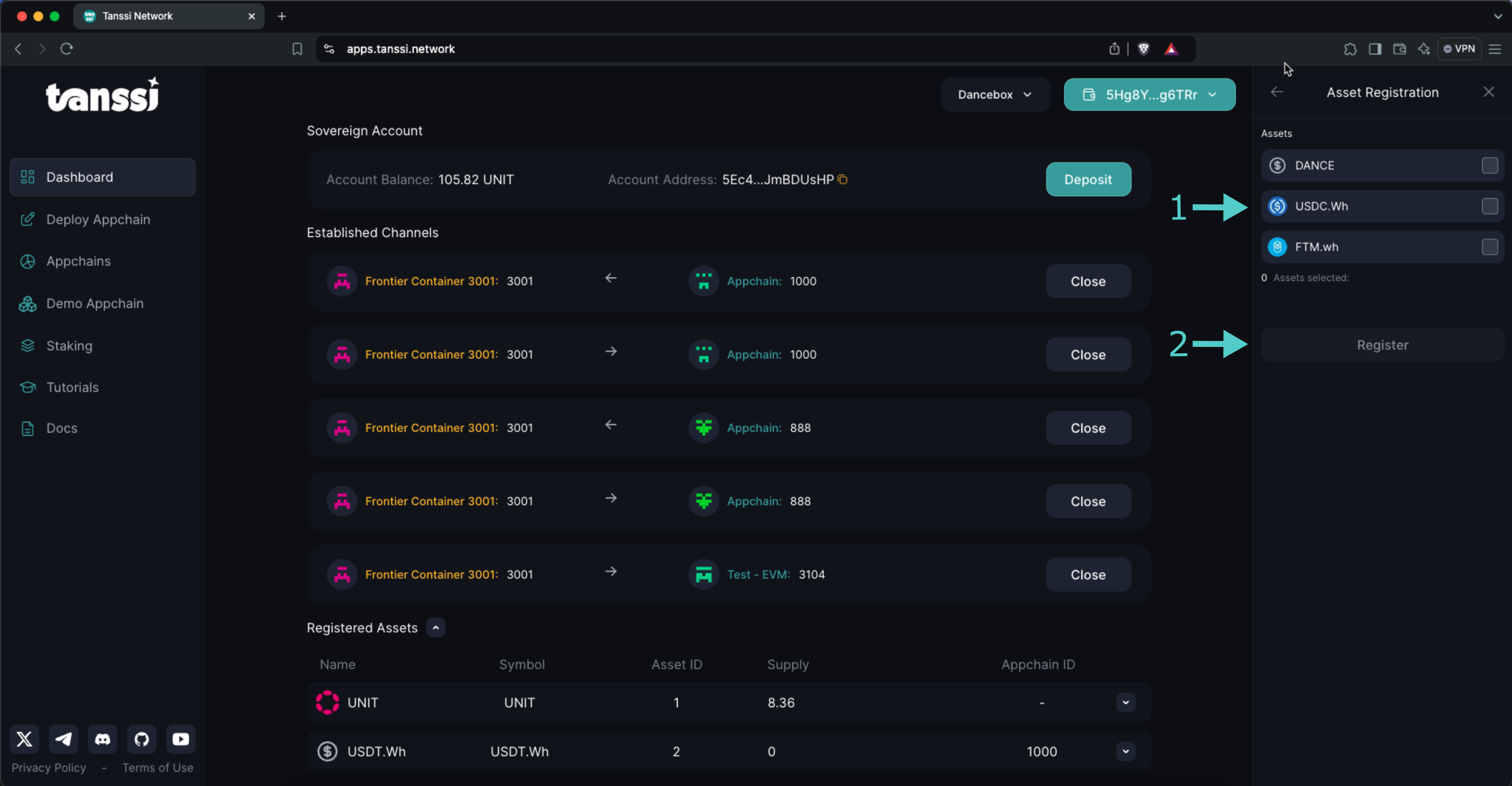Click the UNIT asset logo in table
Screen dimensions: 1512x786
[x=328, y=703]
